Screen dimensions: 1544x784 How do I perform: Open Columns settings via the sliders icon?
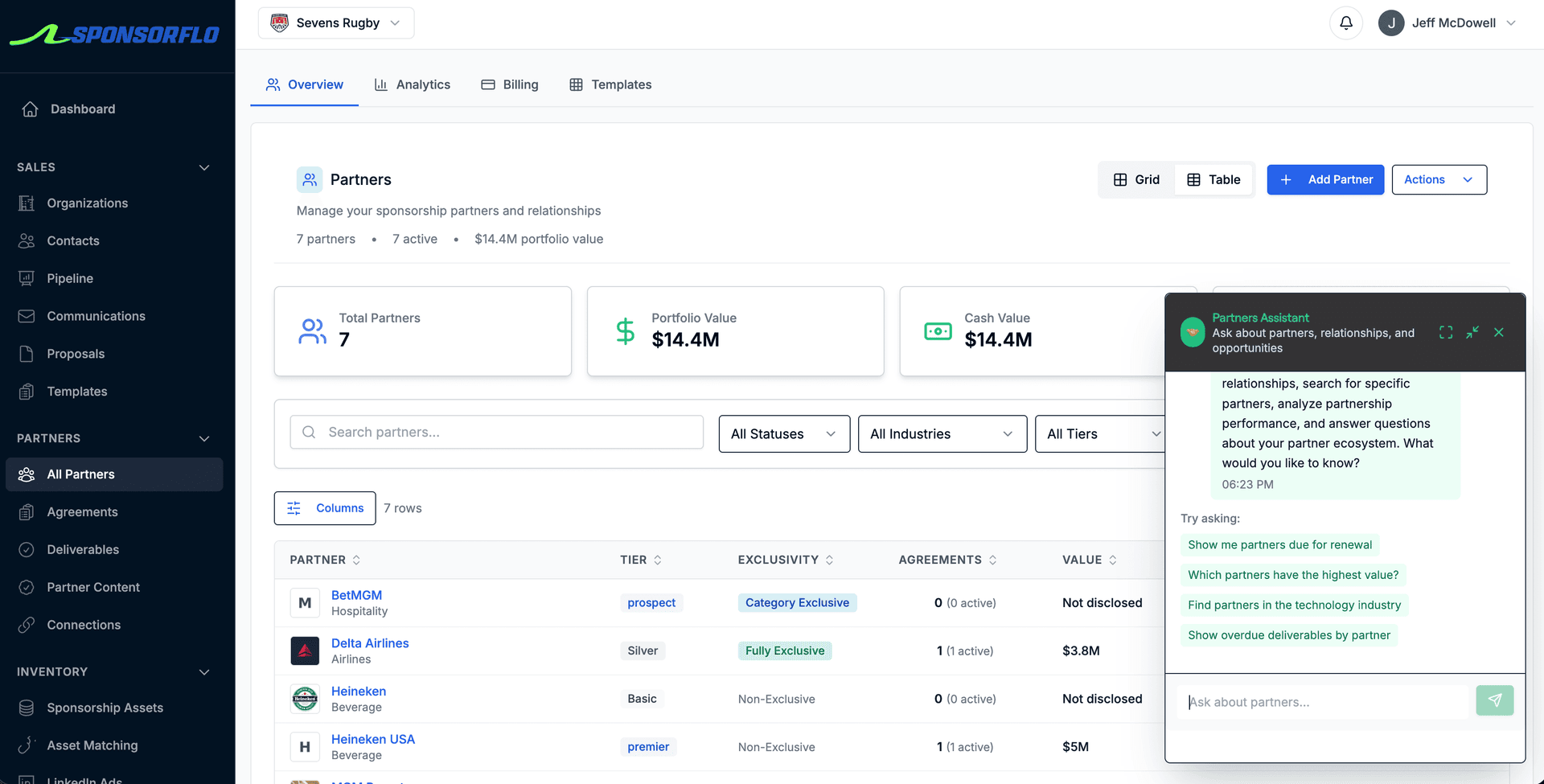click(294, 508)
